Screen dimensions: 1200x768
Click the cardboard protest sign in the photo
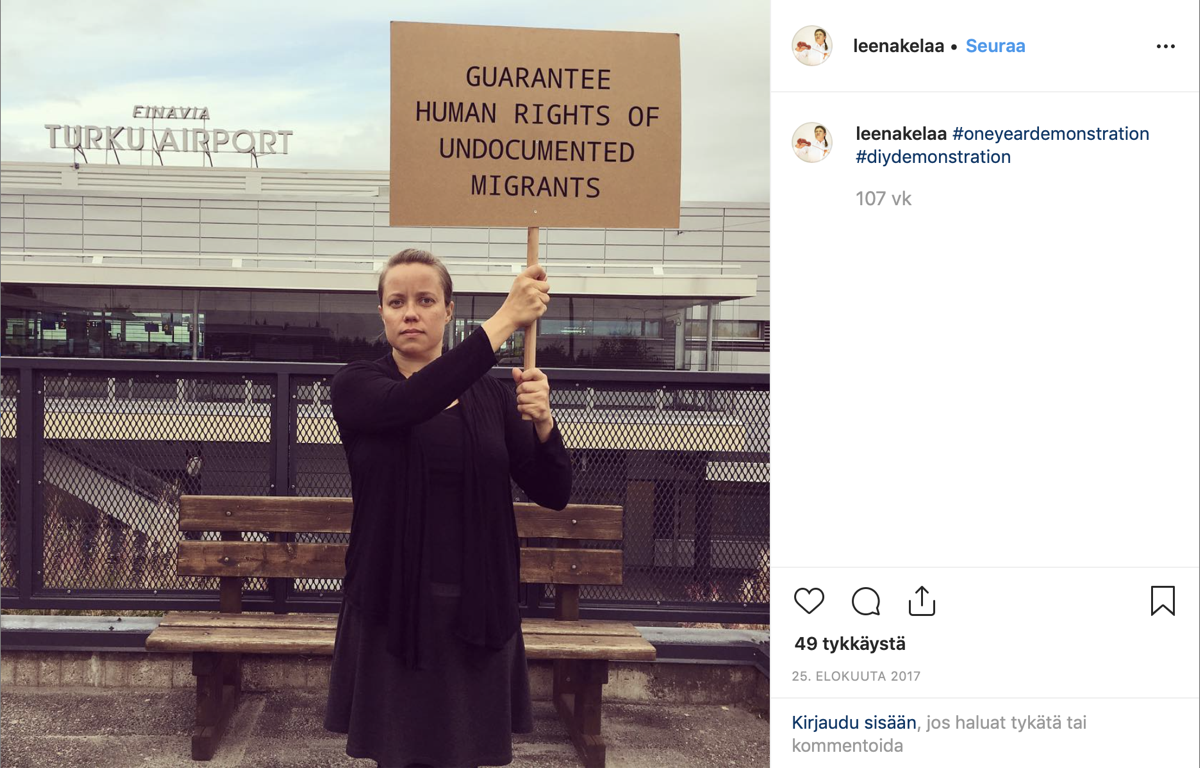(x=535, y=125)
